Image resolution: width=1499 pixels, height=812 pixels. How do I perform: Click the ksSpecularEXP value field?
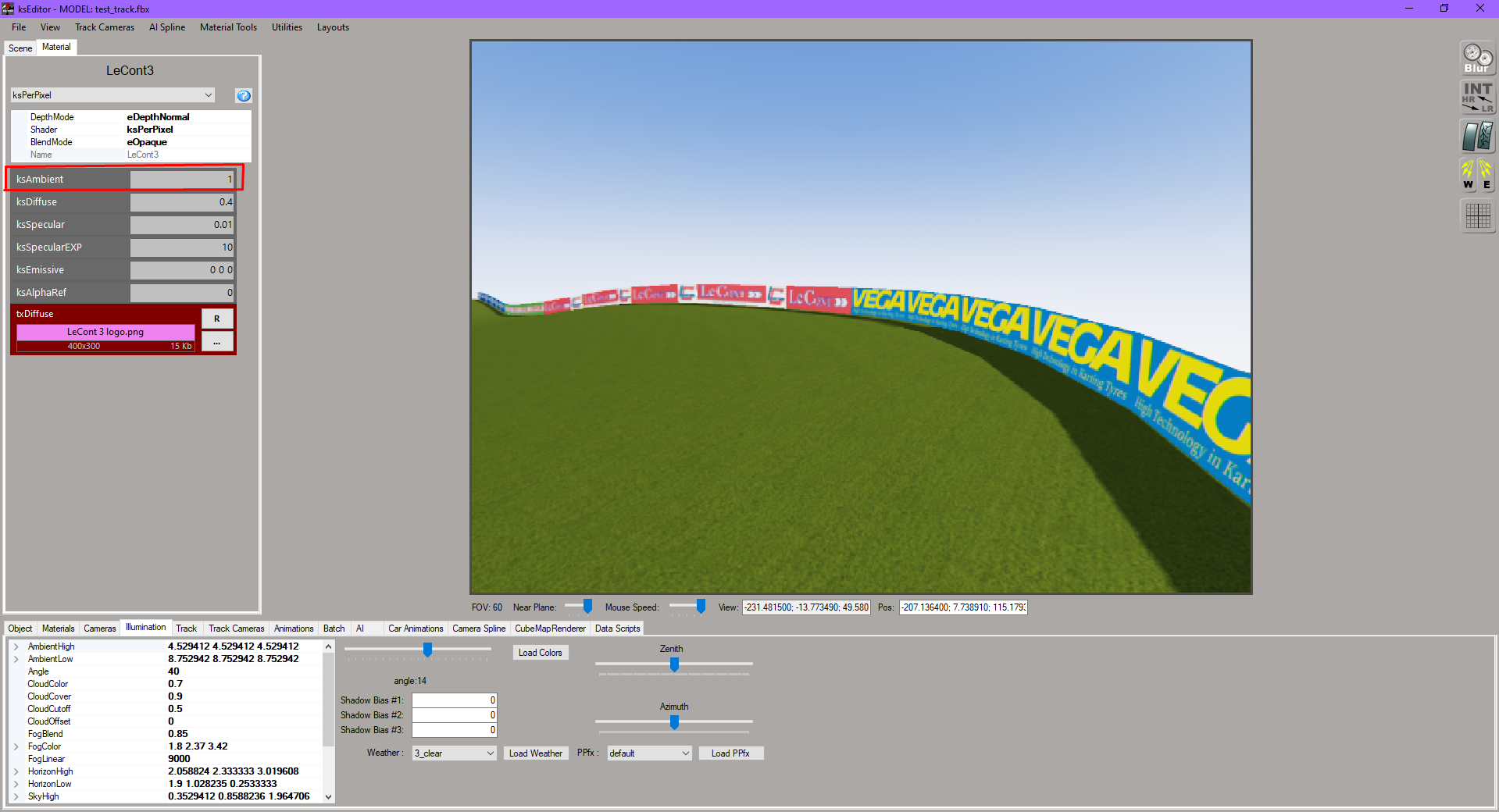(182, 248)
